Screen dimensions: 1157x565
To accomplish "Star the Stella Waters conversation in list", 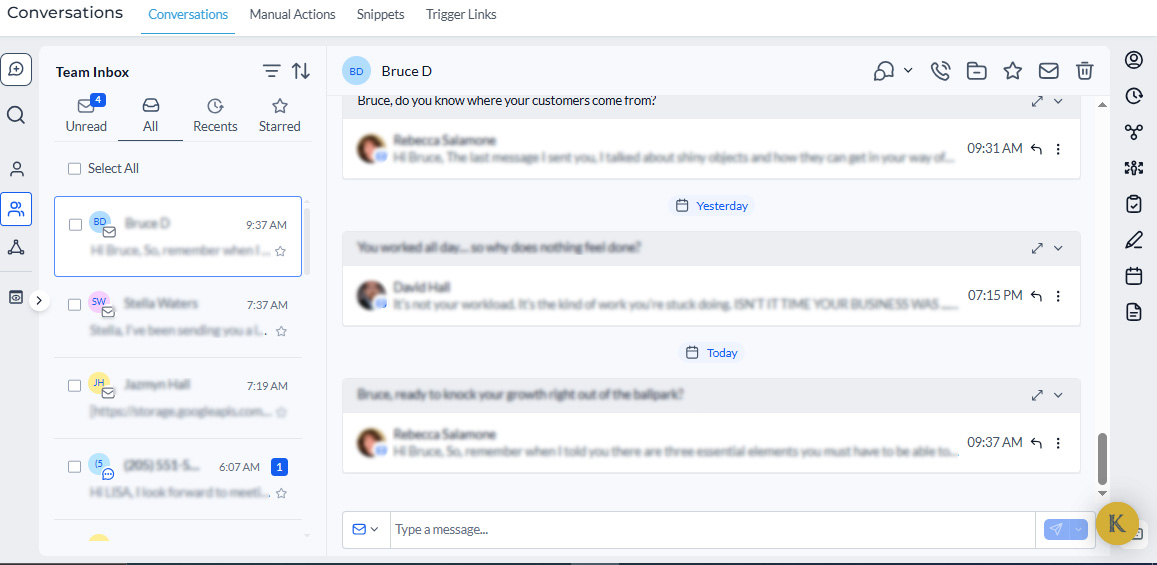I will [x=281, y=331].
